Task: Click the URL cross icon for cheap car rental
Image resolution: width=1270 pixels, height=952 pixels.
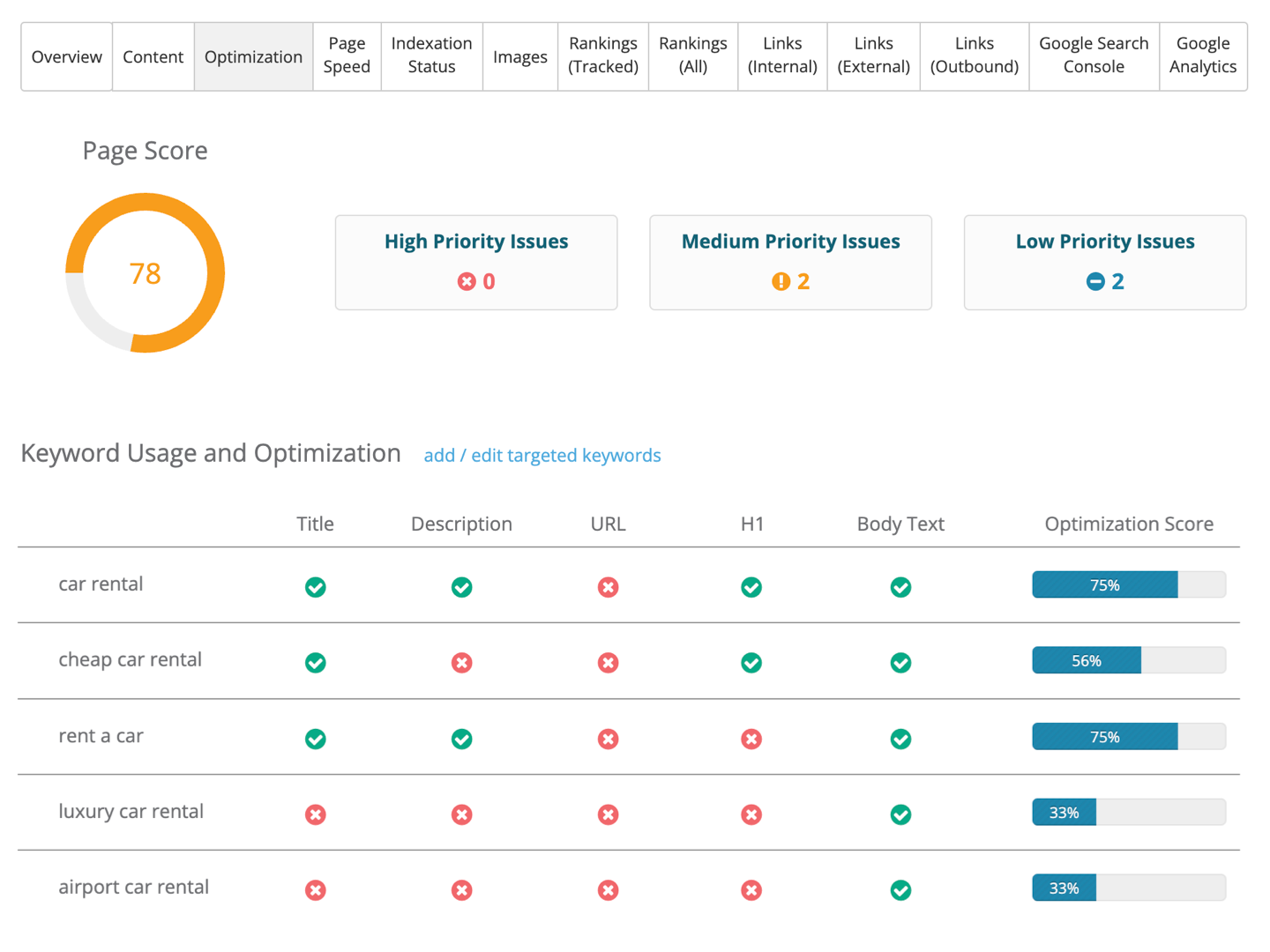Action: [608, 663]
